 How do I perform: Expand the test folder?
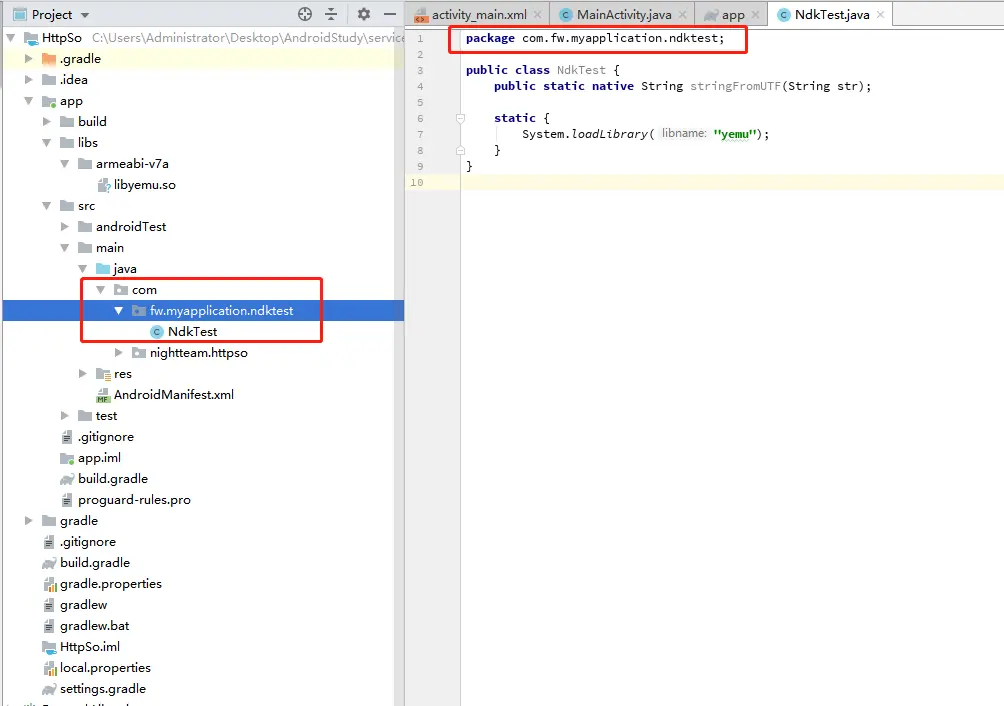click(x=64, y=416)
